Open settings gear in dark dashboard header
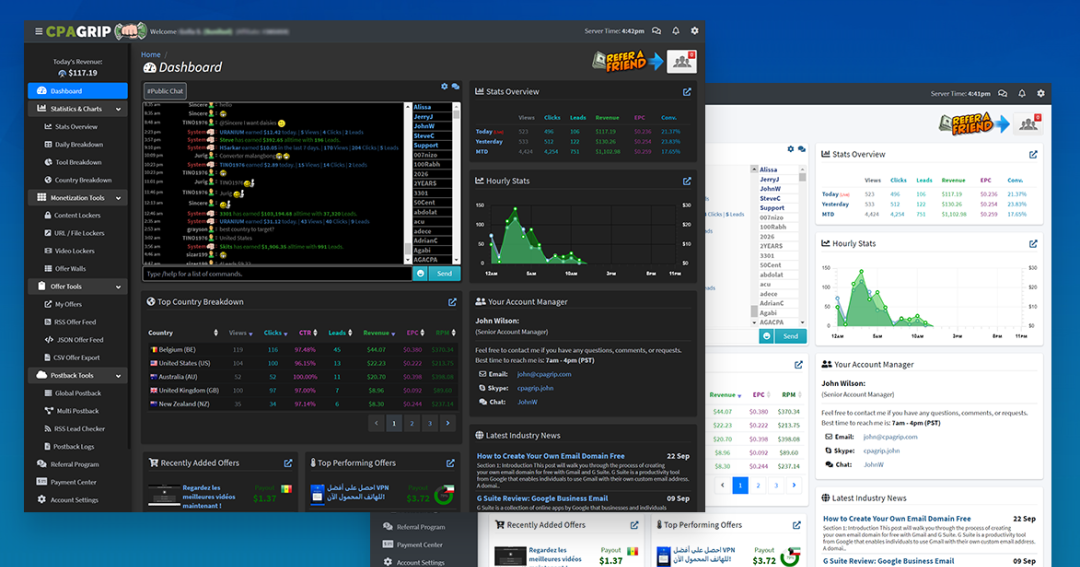 pyautogui.click(x=694, y=31)
